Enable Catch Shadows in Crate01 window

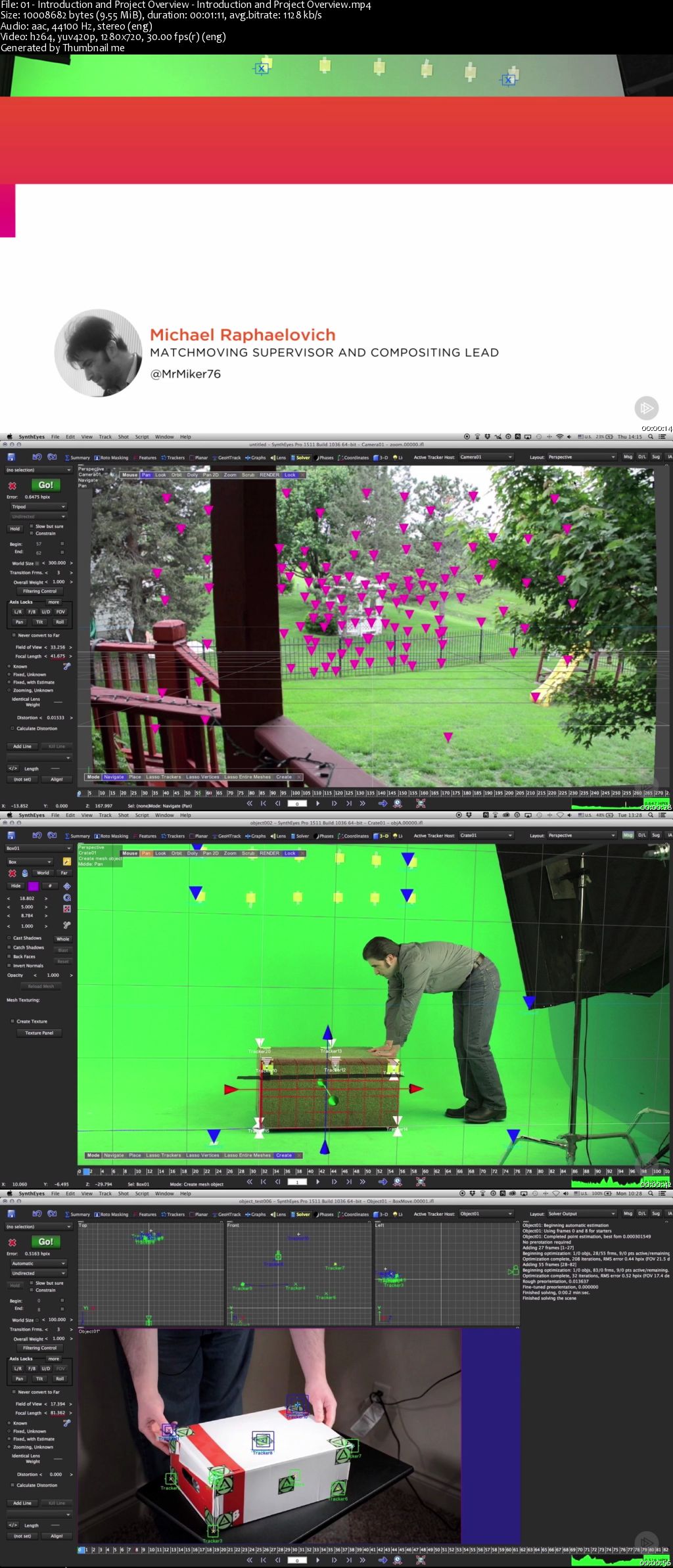coord(25,947)
